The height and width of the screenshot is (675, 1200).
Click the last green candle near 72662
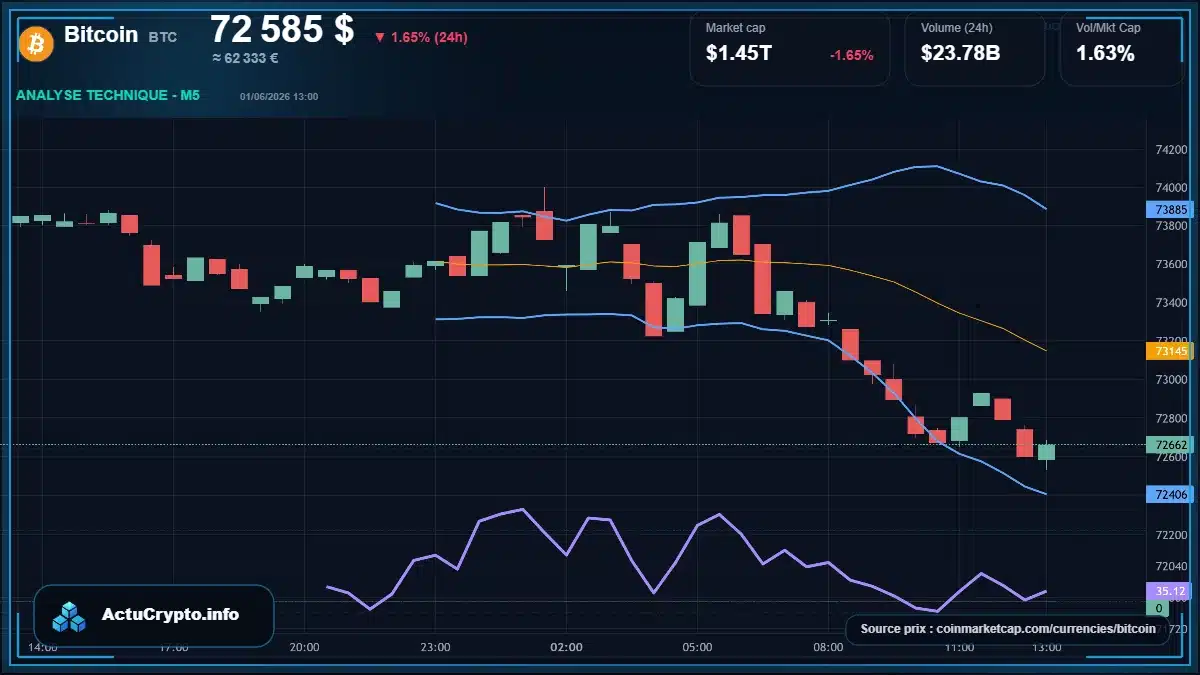pyautogui.click(x=1046, y=452)
